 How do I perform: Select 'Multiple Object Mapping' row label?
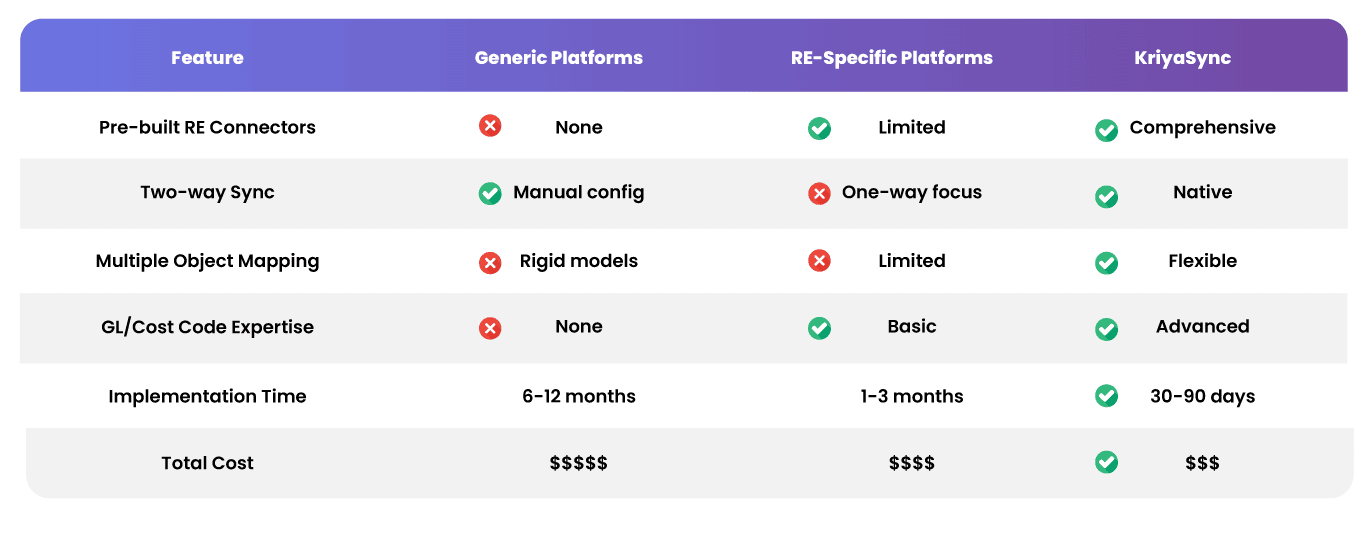click(207, 261)
